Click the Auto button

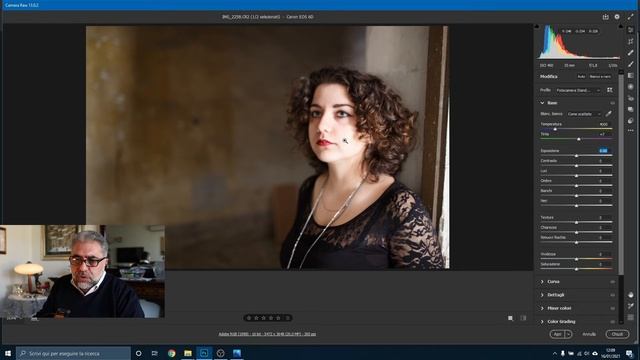click(x=581, y=77)
